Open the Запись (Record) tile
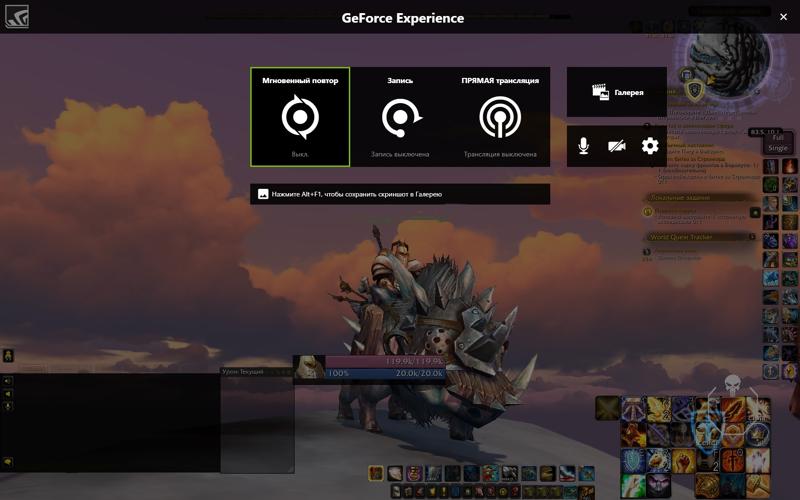 coord(400,117)
